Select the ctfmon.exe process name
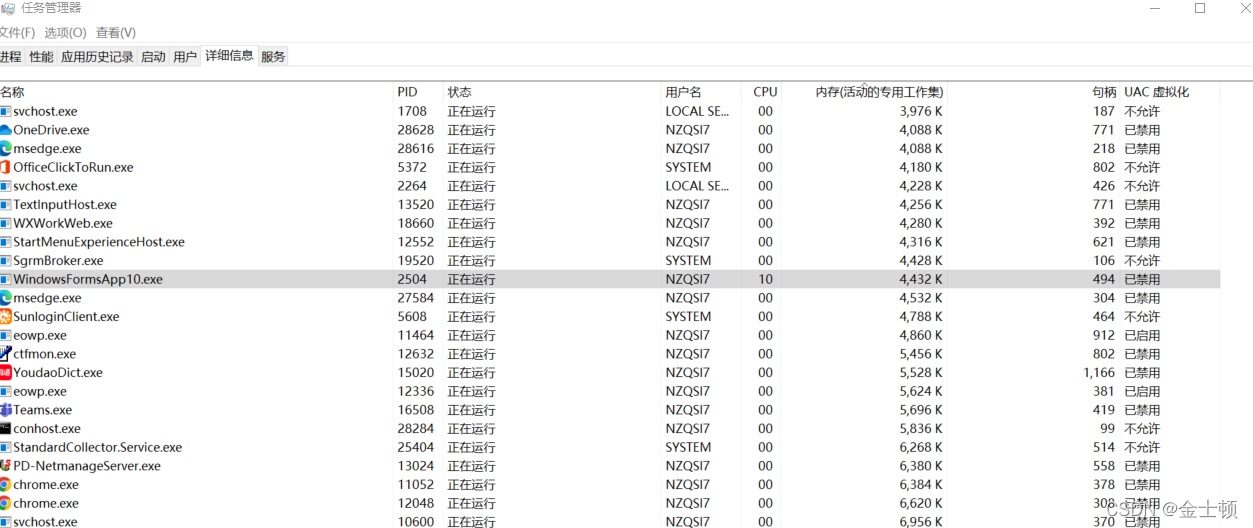Viewport: 1253px width, 528px height. 44,354
